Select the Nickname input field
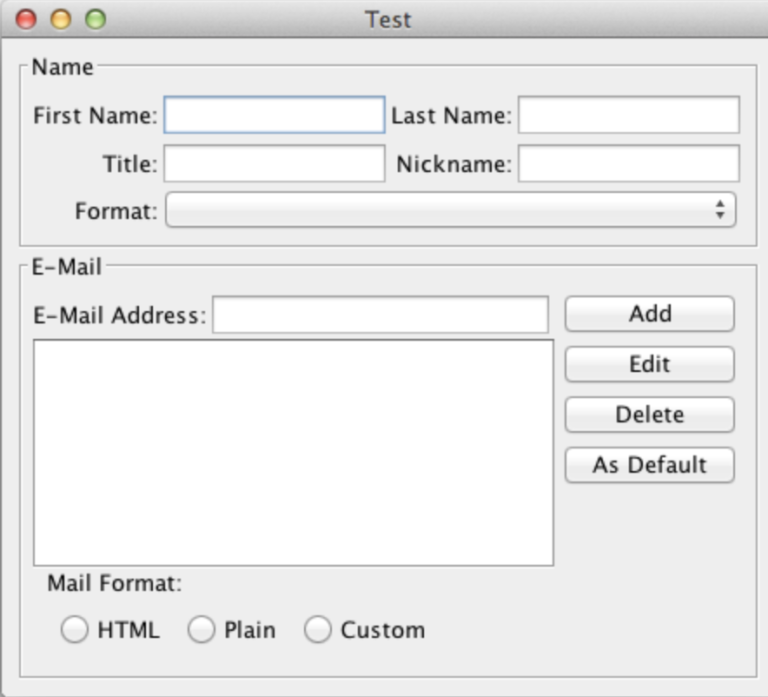Screen dimensions: 768x697 [x=628, y=164]
